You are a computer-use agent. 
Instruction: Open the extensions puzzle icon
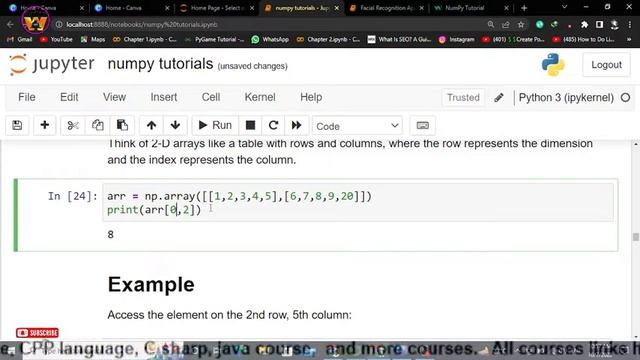(584, 24)
